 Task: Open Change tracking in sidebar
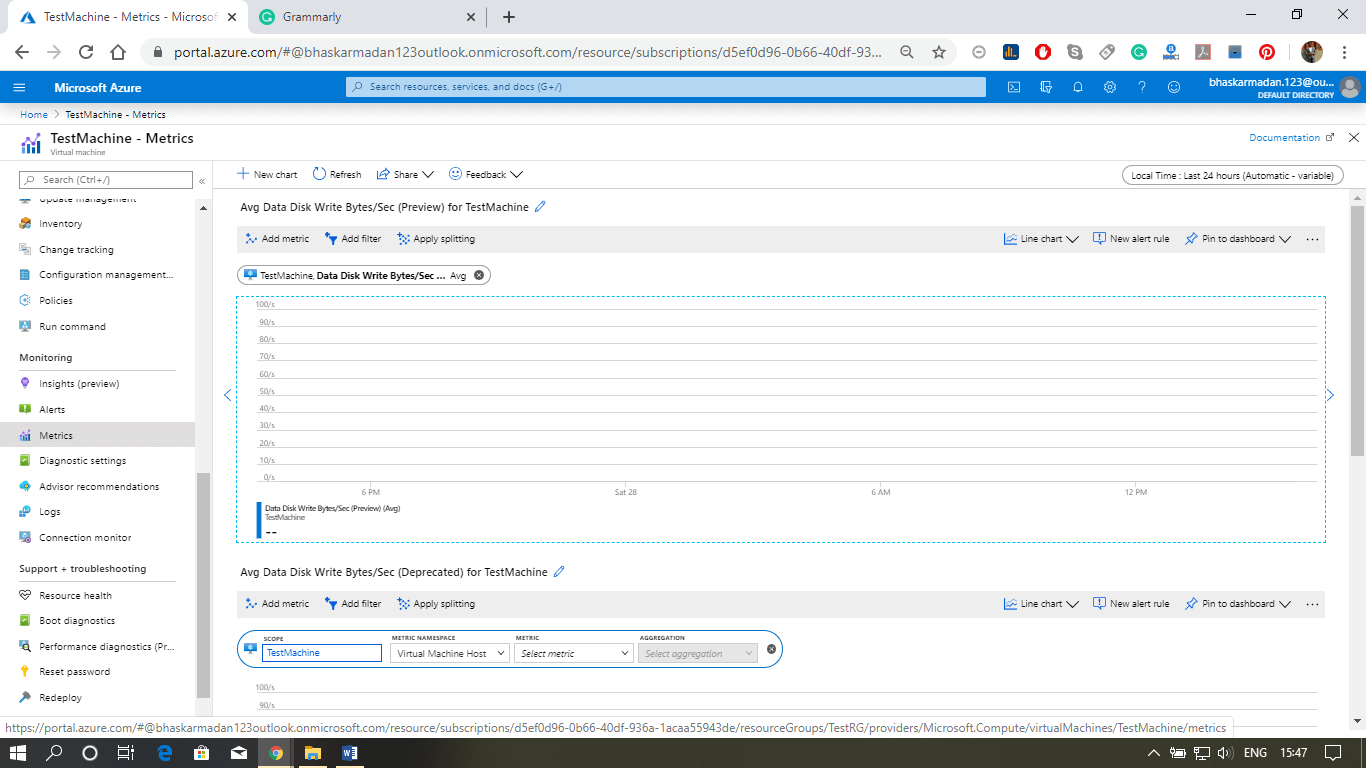click(x=76, y=250)
